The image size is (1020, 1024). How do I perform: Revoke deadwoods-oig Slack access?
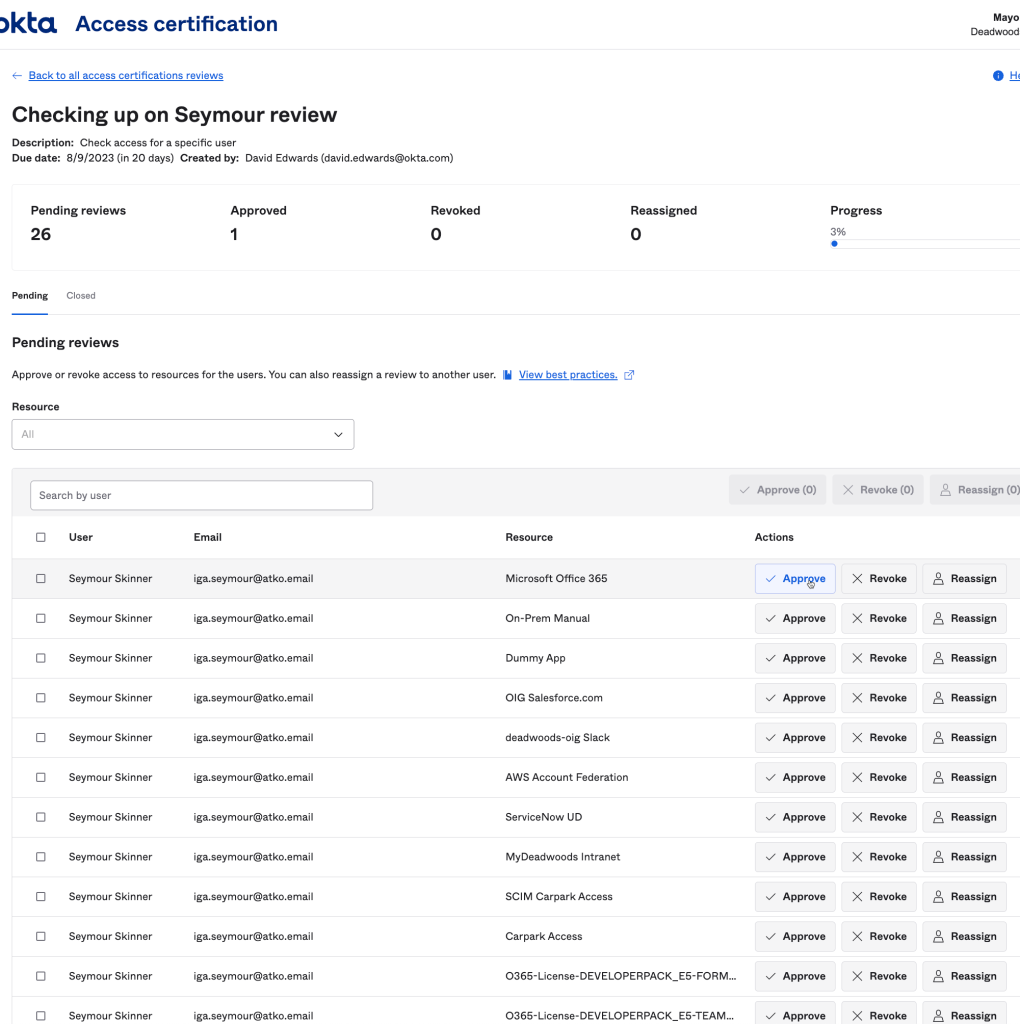pyautogui.click(x=878, y=737)
